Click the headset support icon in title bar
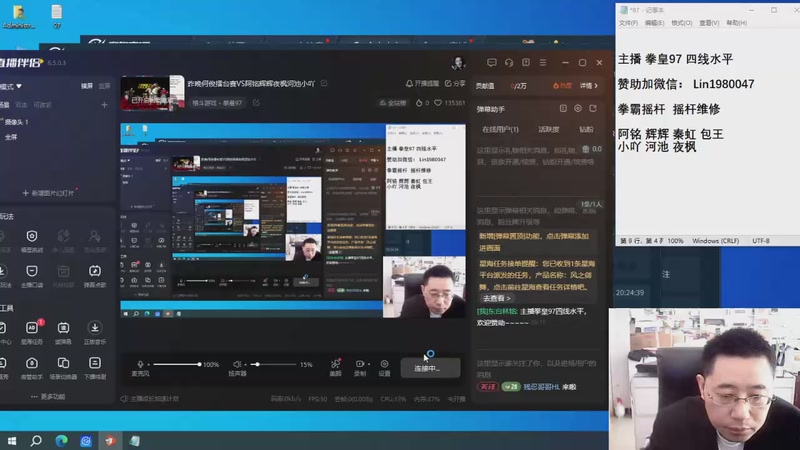Viewport: 800px width, 450px height. pos(509,62)
